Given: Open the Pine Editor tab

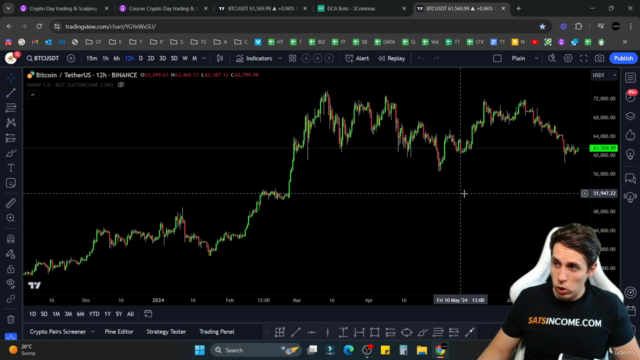Looking at the screenshot, I should pyautogui.click(x=119, y=332).
